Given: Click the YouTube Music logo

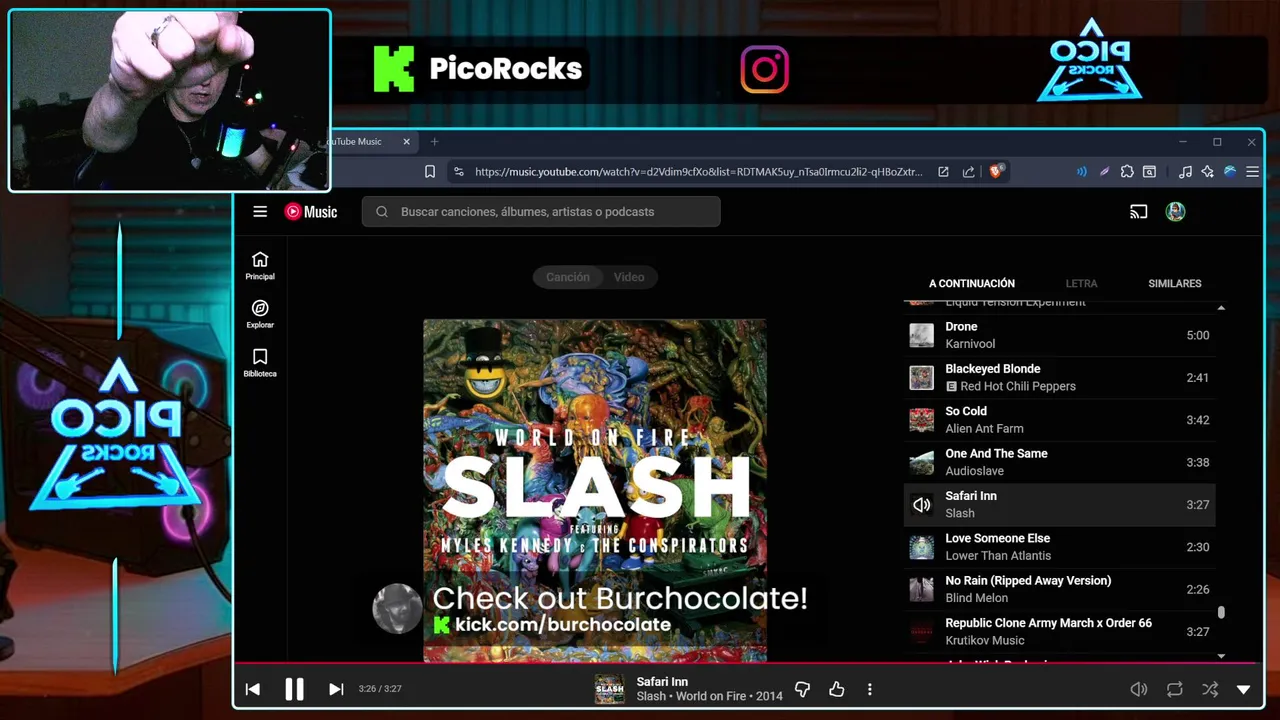Looking at the screenshot, I should point(311,211).
